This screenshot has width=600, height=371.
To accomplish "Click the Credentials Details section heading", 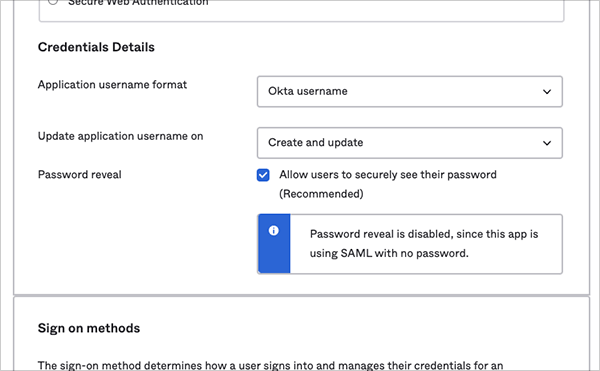I will 96,47.
